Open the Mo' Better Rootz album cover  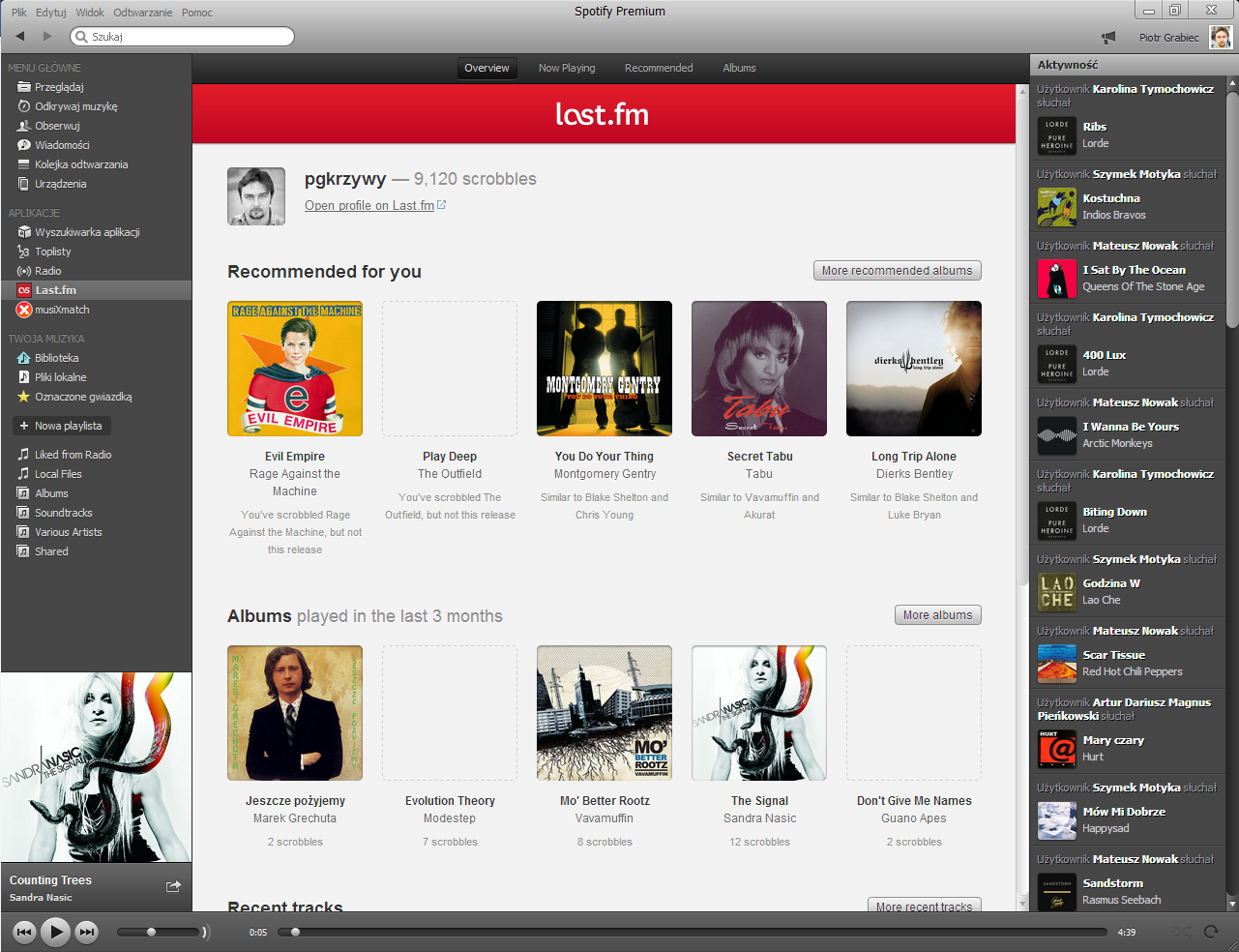point(605,713)
